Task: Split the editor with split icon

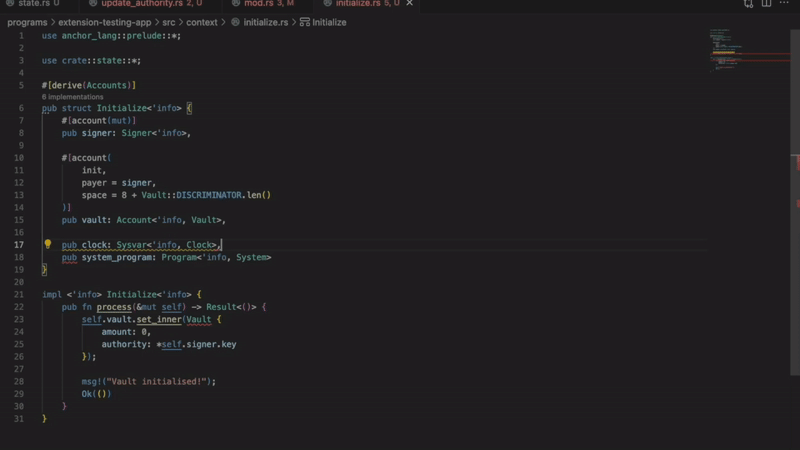Action: [768, 4]
